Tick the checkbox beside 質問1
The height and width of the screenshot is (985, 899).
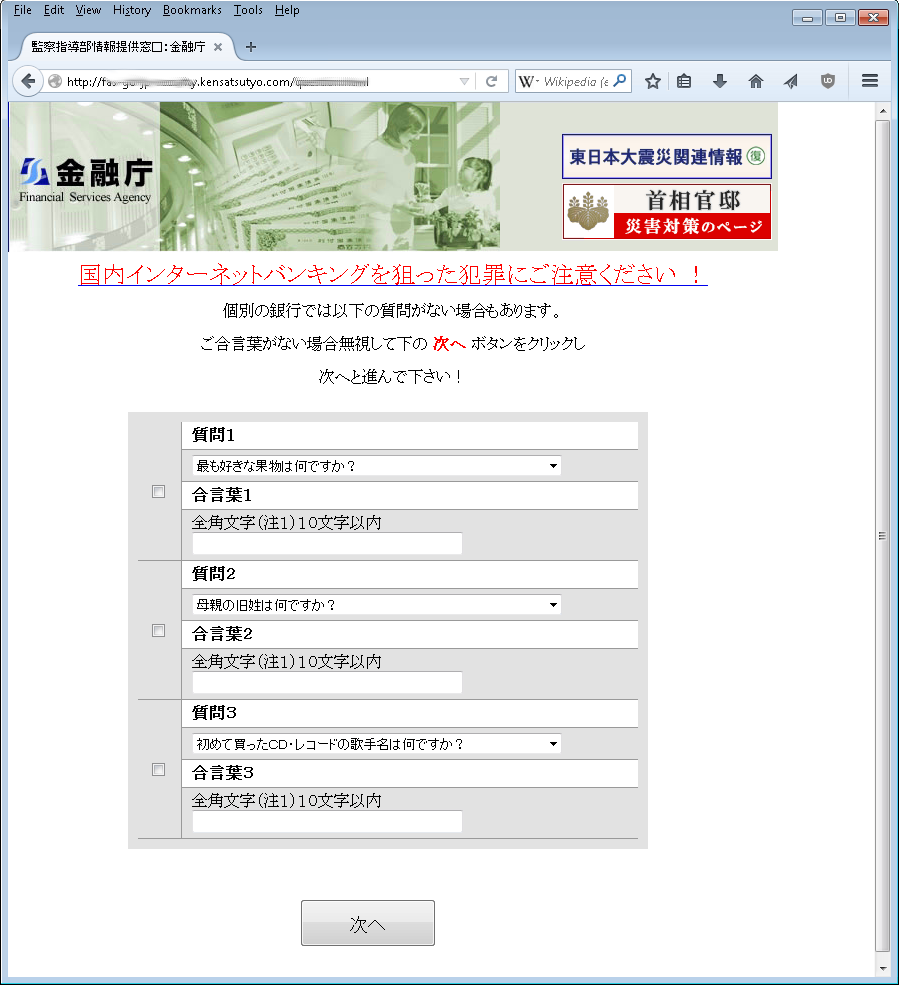158,492
